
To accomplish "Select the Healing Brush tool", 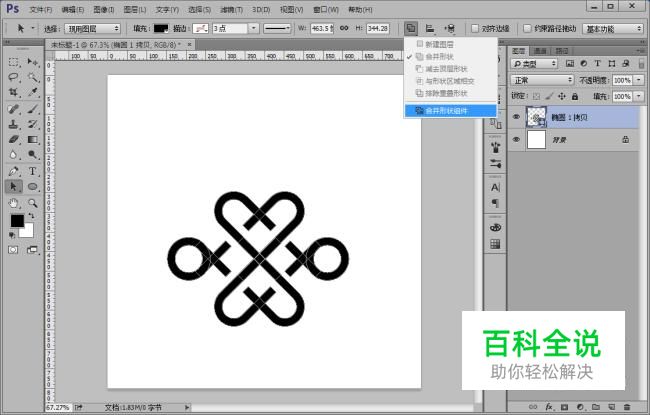I will pos(14,109).
